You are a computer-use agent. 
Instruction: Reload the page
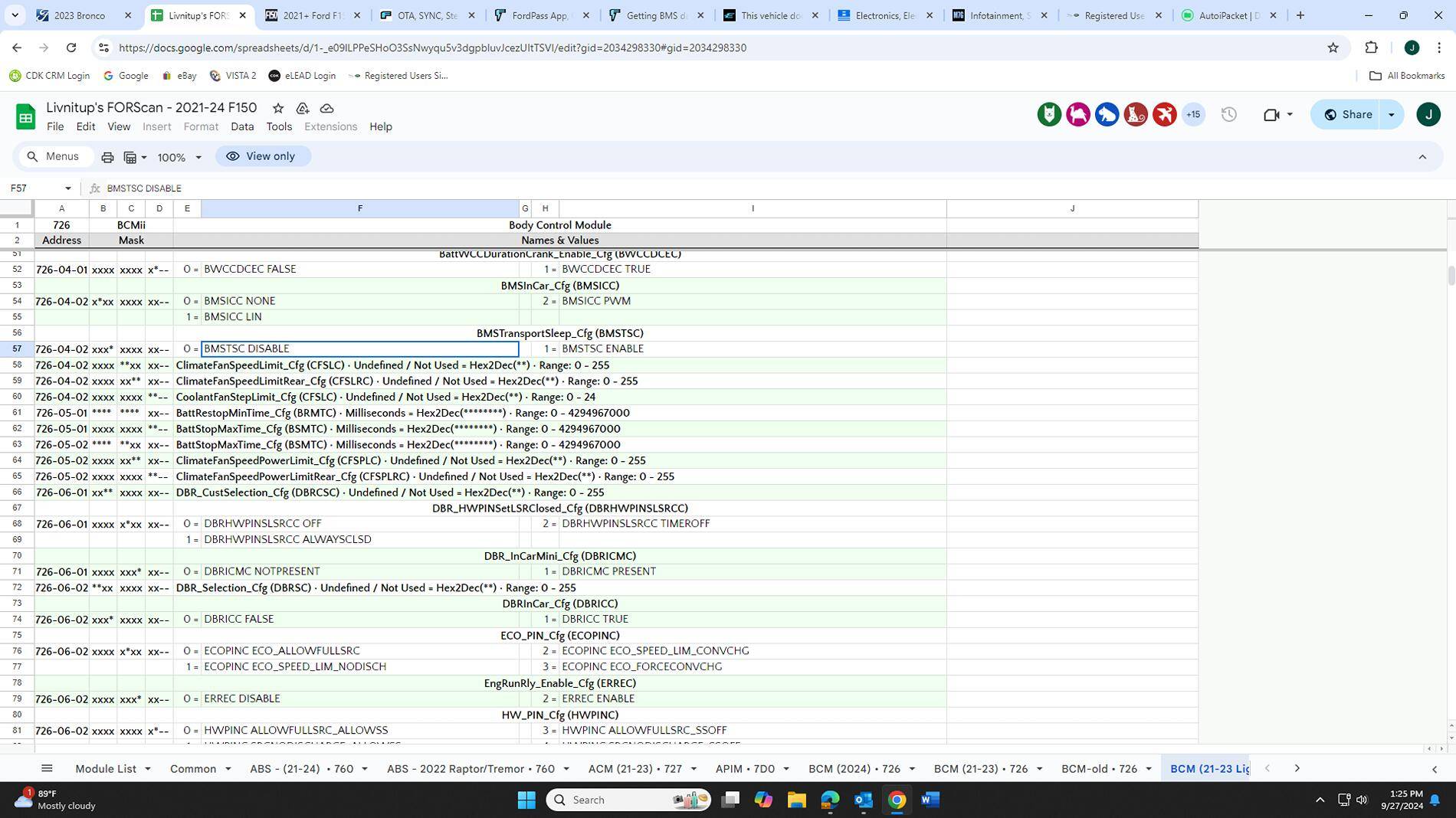[x=71, y=47]
